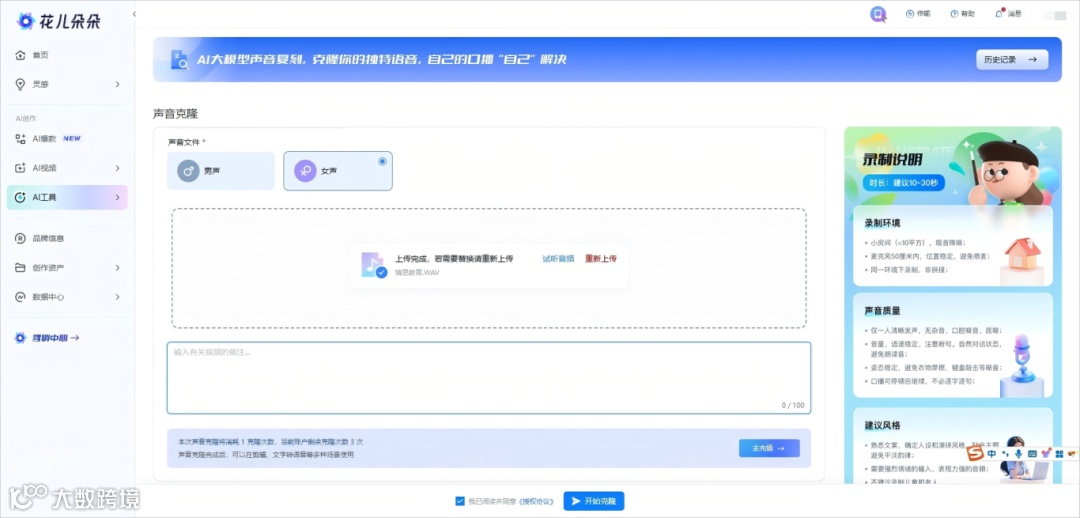The width and height of the screenshot is (1080, 518).
Task: Click the 数据中心 chart icon
Action: click(20, 297)
